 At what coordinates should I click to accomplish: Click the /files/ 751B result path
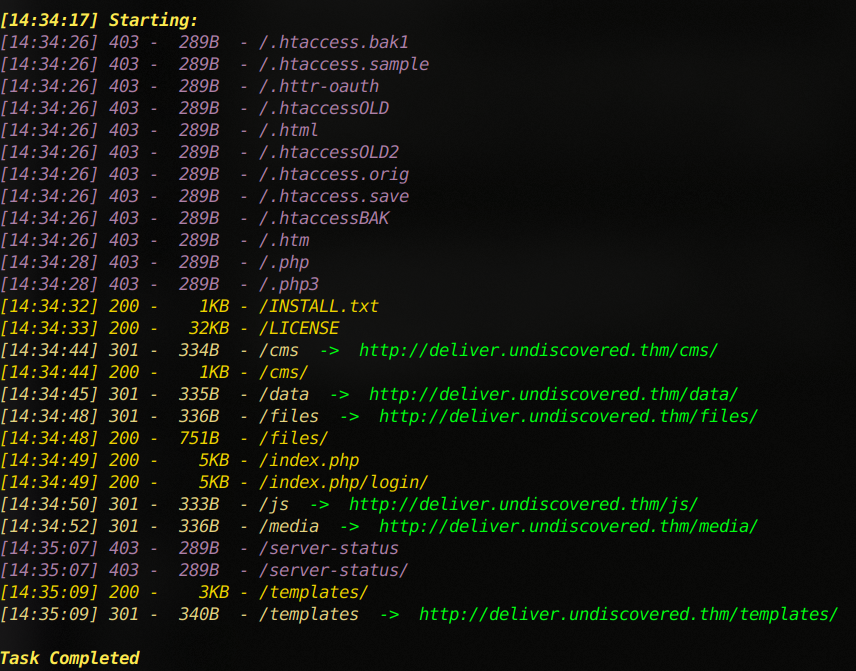(294, 438)
